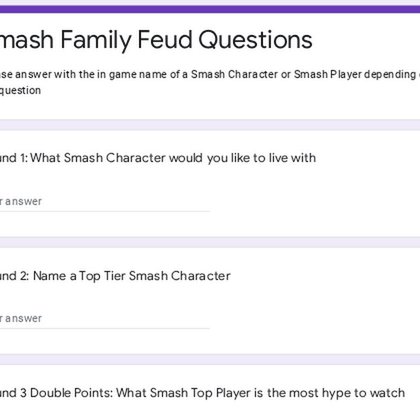Select the Smash Family Feud Questions title
Screen dimensions: 420x420
click(156, 40)
